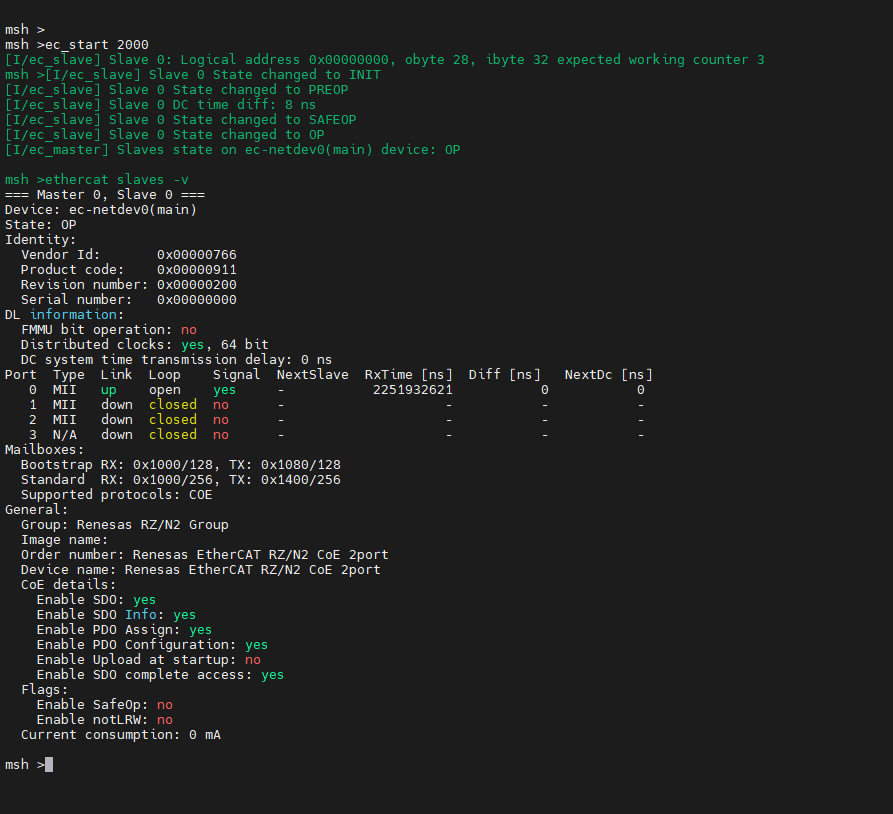Click the Vendor Id value 0x00000766

tap(196, 255)
